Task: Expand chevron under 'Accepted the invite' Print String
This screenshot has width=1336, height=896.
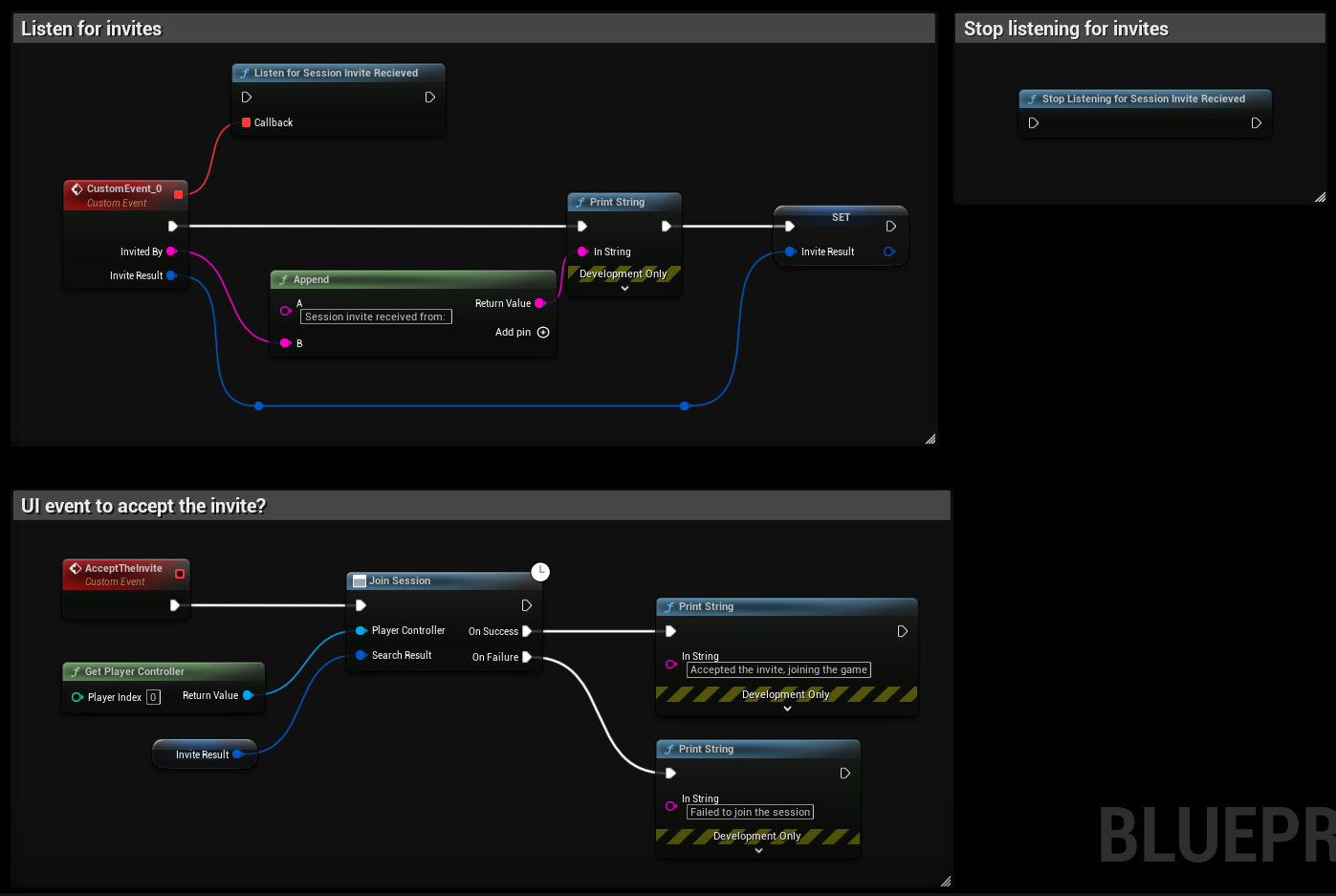Action: tap(787, 709)
